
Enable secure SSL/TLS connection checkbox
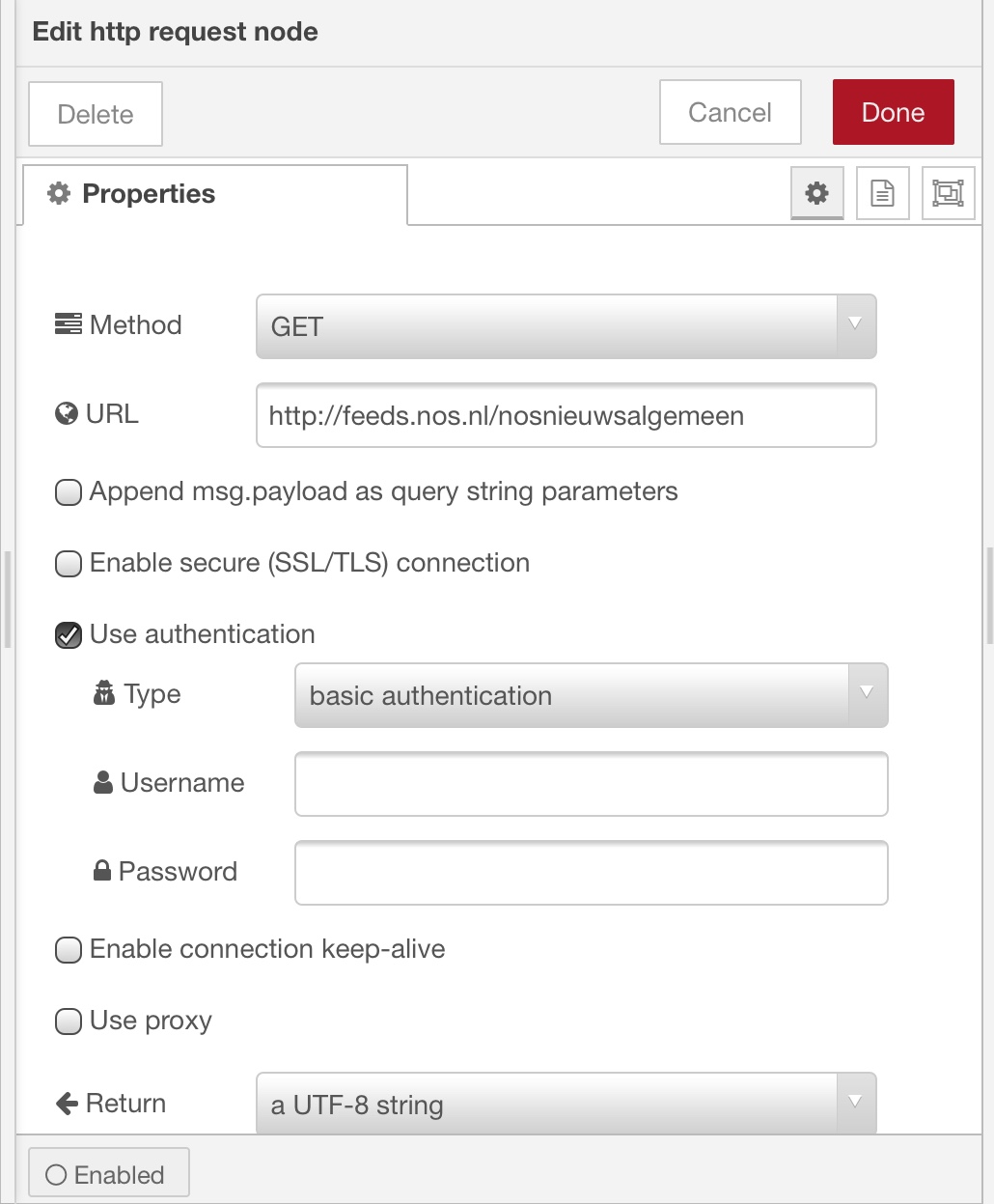coord(69,564)
